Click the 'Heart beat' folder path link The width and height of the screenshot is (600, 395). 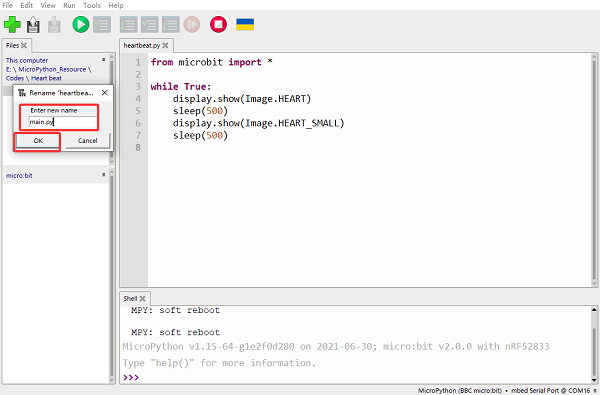click(46, 78)
